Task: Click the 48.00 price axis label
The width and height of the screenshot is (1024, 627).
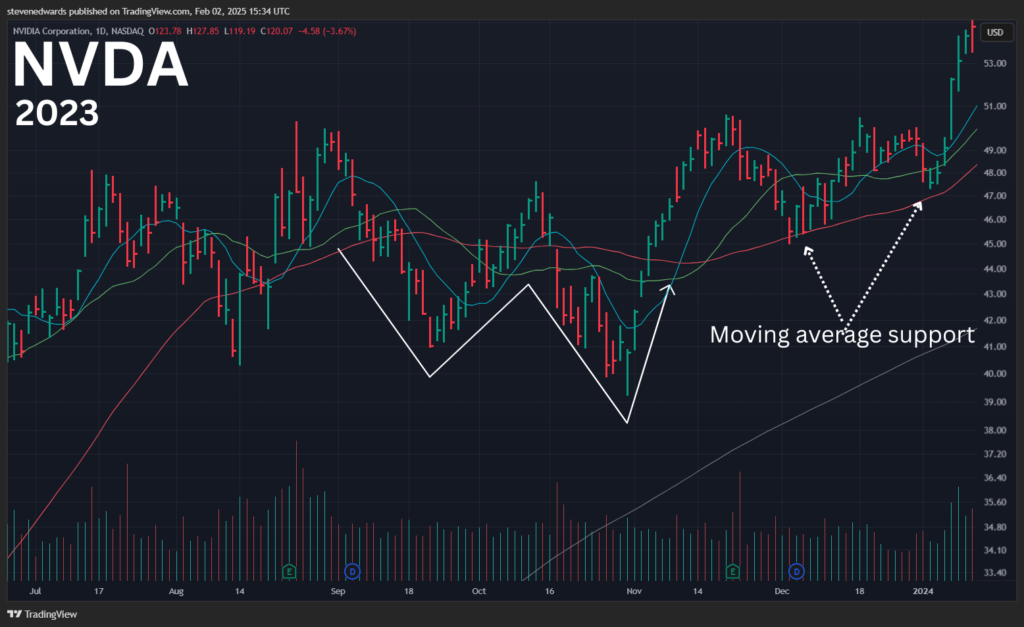Action: tap(995, 173)
